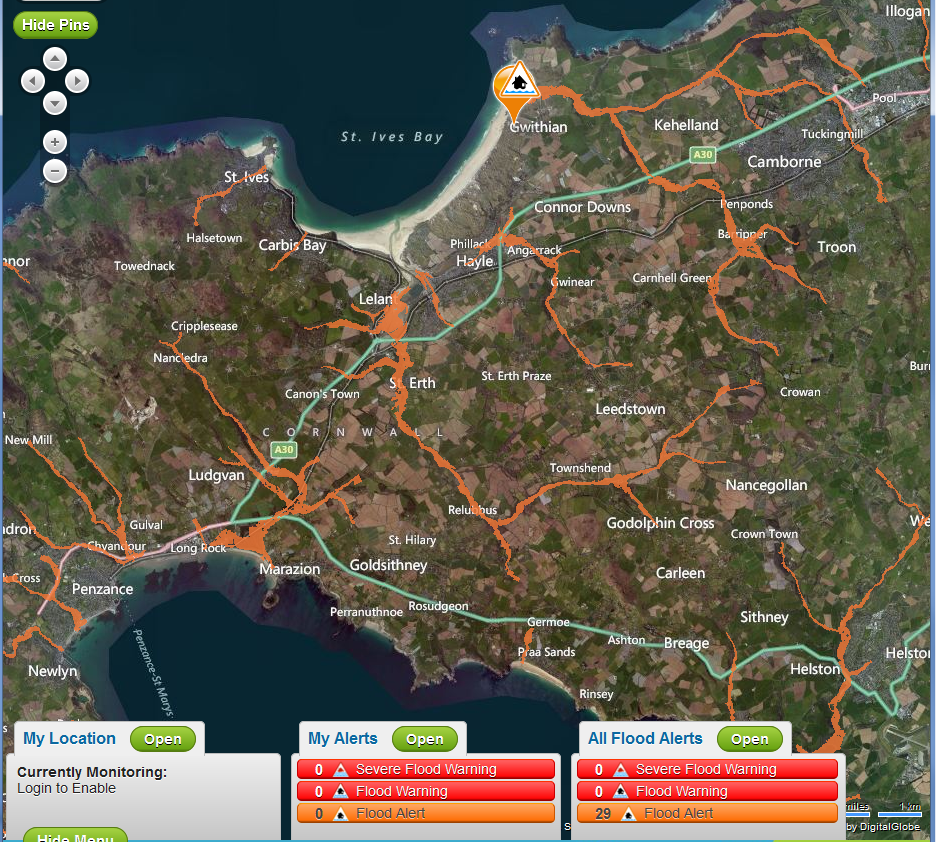This screenshot has height=842, width=936.
Task: Pan the map downward
Action: coord(55,103)
